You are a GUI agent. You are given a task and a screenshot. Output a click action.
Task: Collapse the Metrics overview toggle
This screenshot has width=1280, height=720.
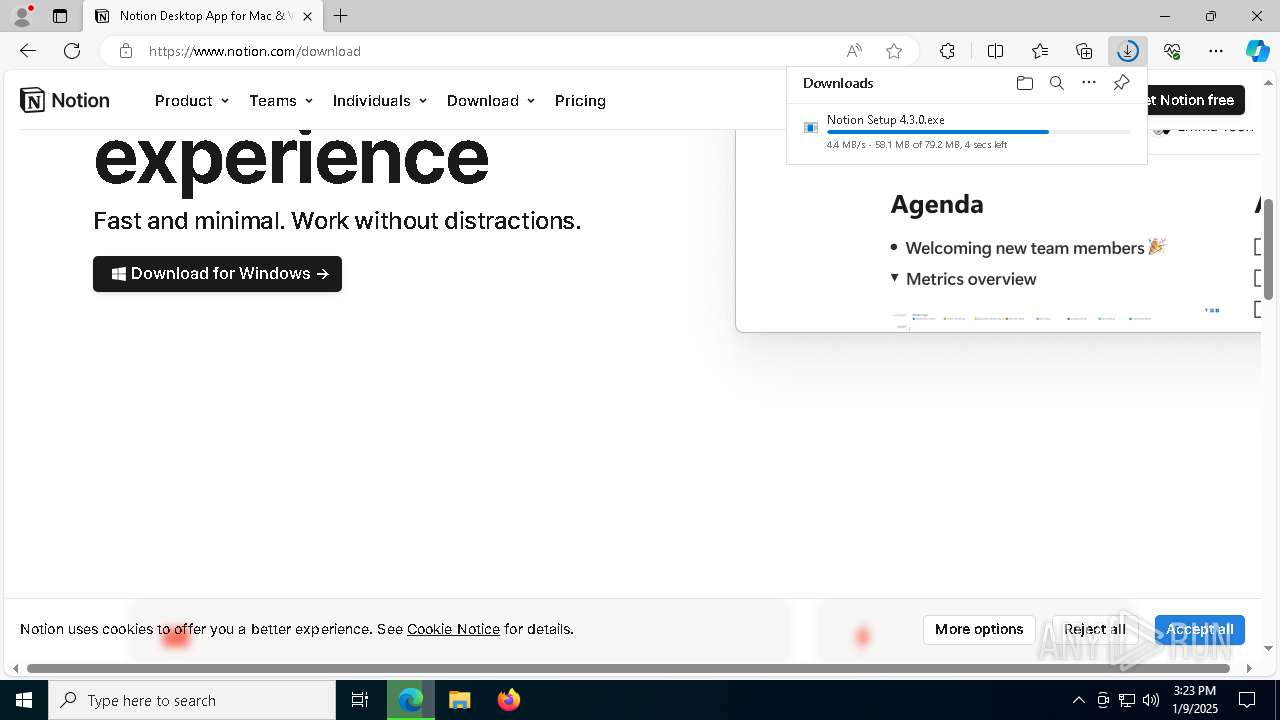coord(895,278)
